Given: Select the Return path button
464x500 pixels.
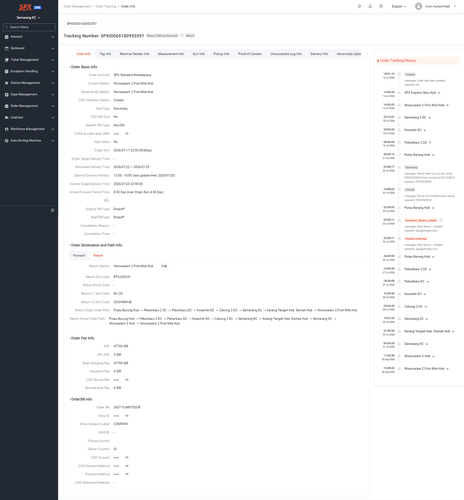Looking at the screenshot, I should coord(98,255).
